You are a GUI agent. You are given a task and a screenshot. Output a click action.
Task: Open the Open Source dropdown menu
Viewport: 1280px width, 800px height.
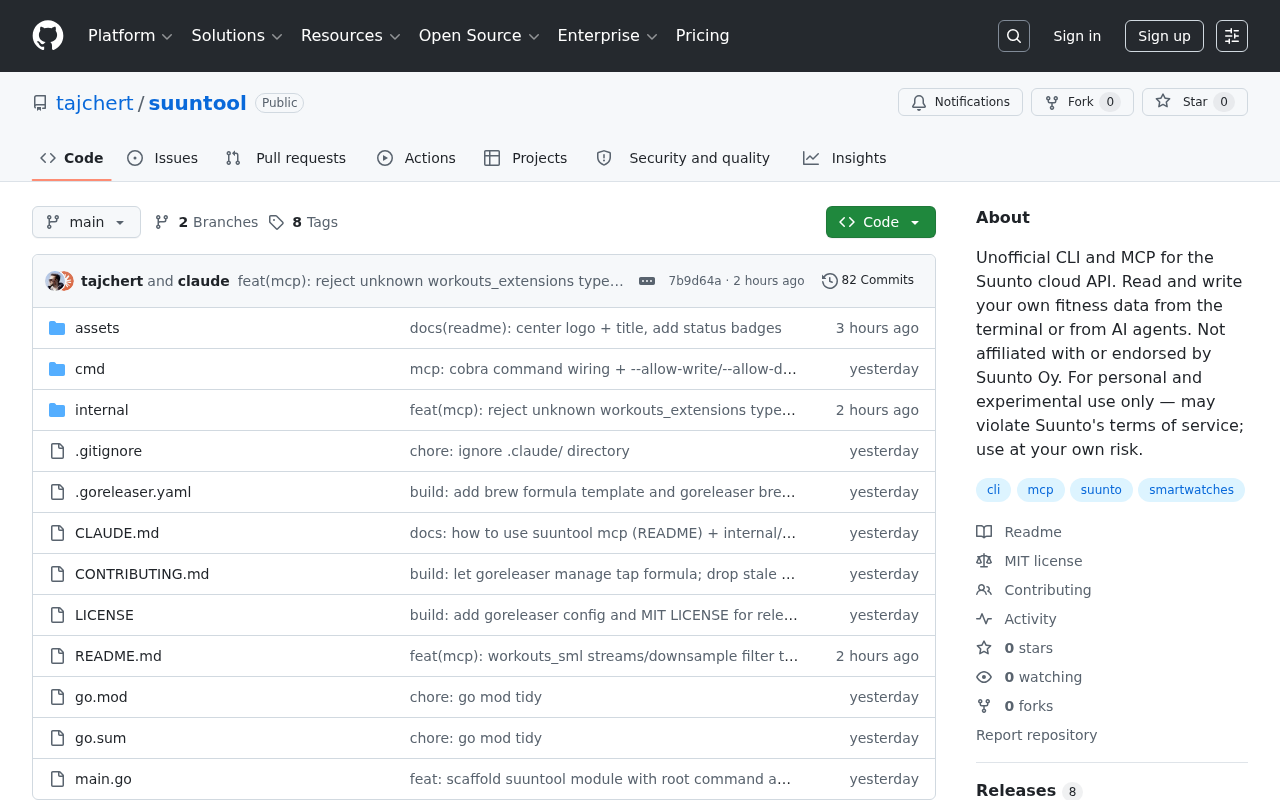[479, 36]
